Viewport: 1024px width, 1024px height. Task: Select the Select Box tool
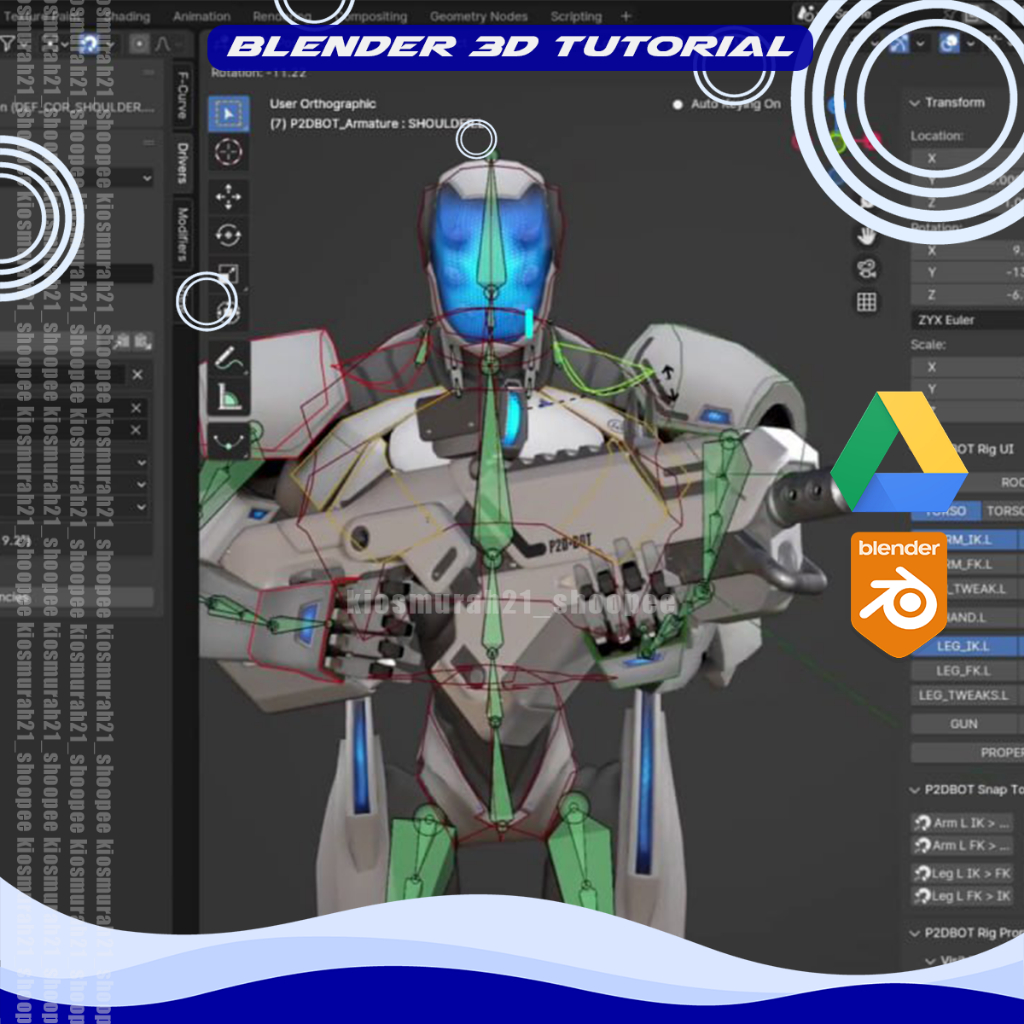[228, 114]
